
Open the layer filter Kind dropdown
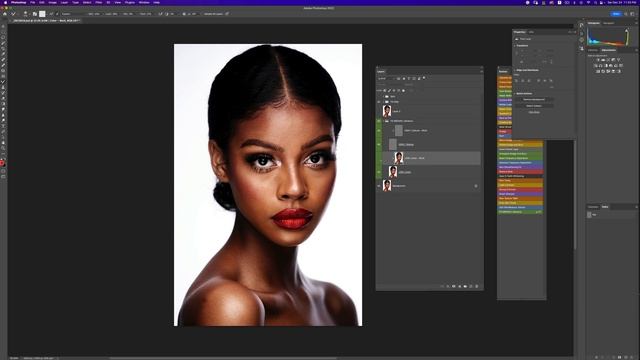(386, 78)
